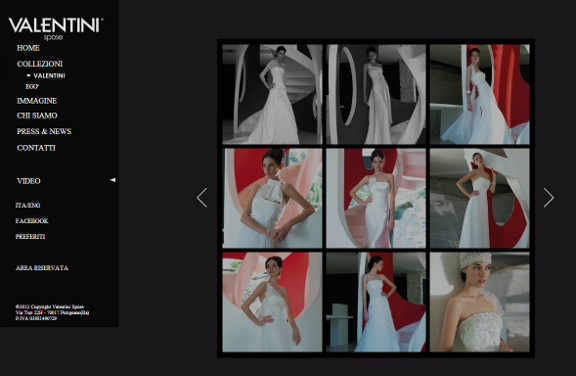Go to next gallery page arrow
The width and height of the screenshot is (576, 376).
tap(548, 198)
